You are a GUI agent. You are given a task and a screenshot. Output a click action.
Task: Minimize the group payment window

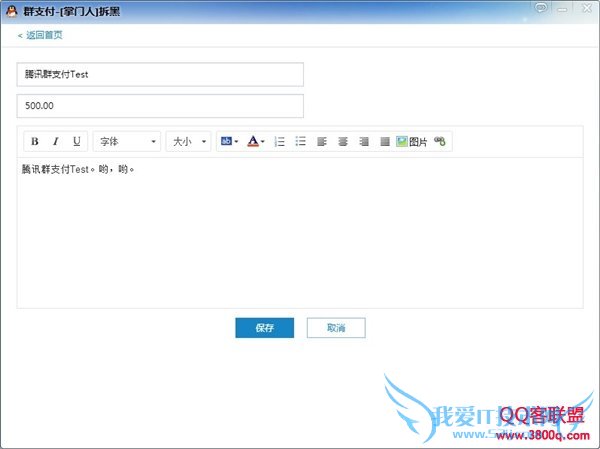click(562, 9)
